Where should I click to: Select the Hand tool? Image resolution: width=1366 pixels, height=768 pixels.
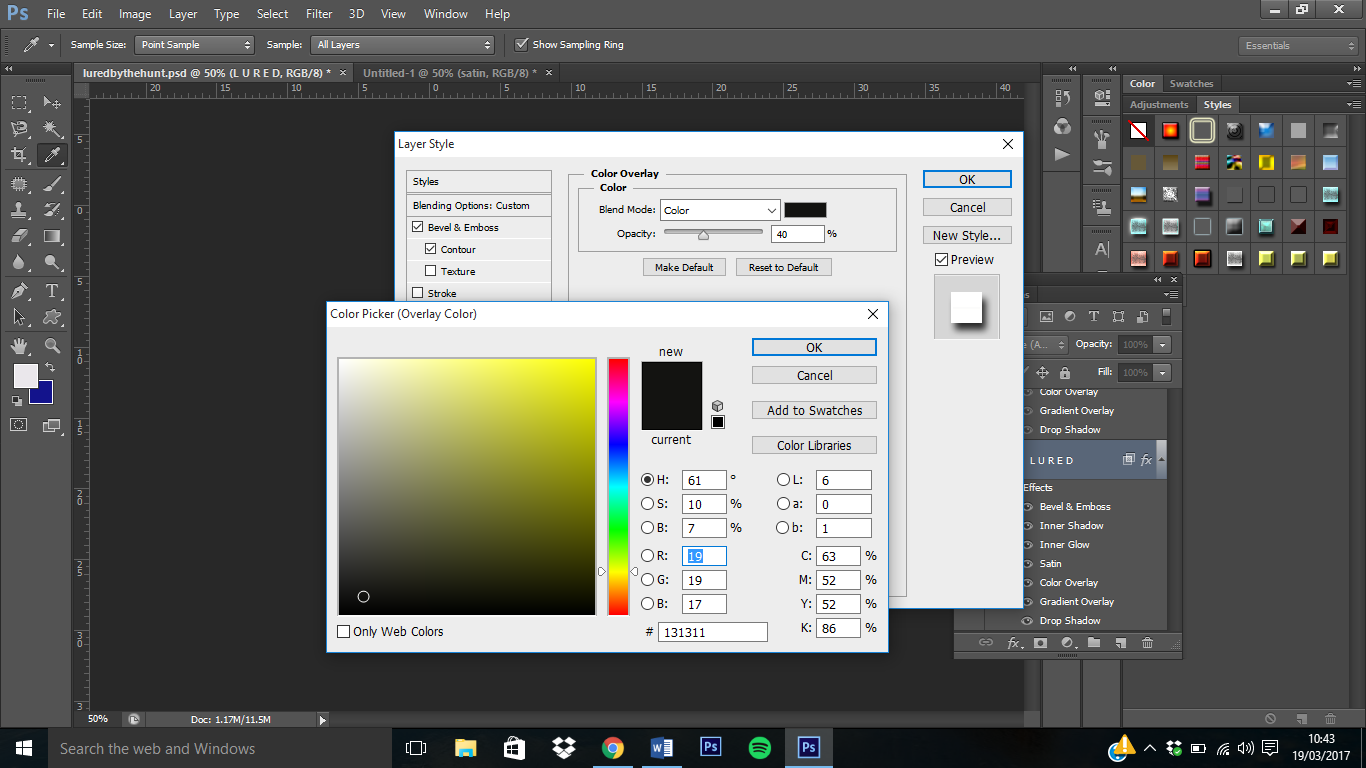coord(19,346)
